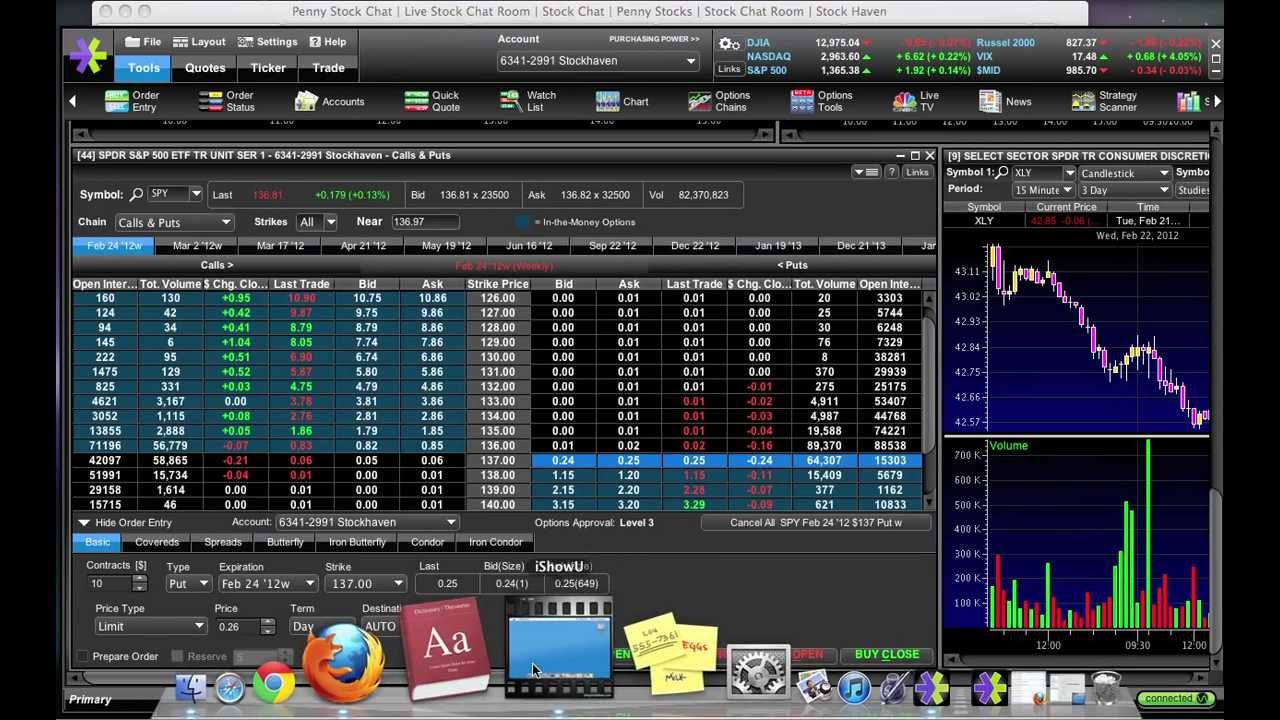Open Safari from the Dock
The image size is (1280, 720).
click(x=230, y=688)
